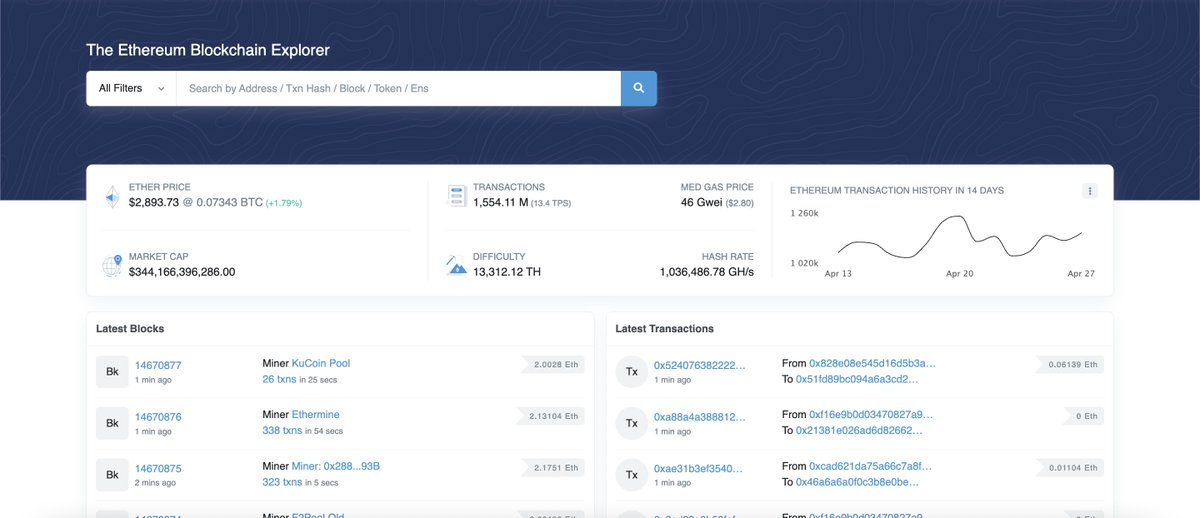Open recipient address 0x46a6a6a0f0c3b8e0be...
This screenshot has width=1200, height=518.
tap(855, 482)
